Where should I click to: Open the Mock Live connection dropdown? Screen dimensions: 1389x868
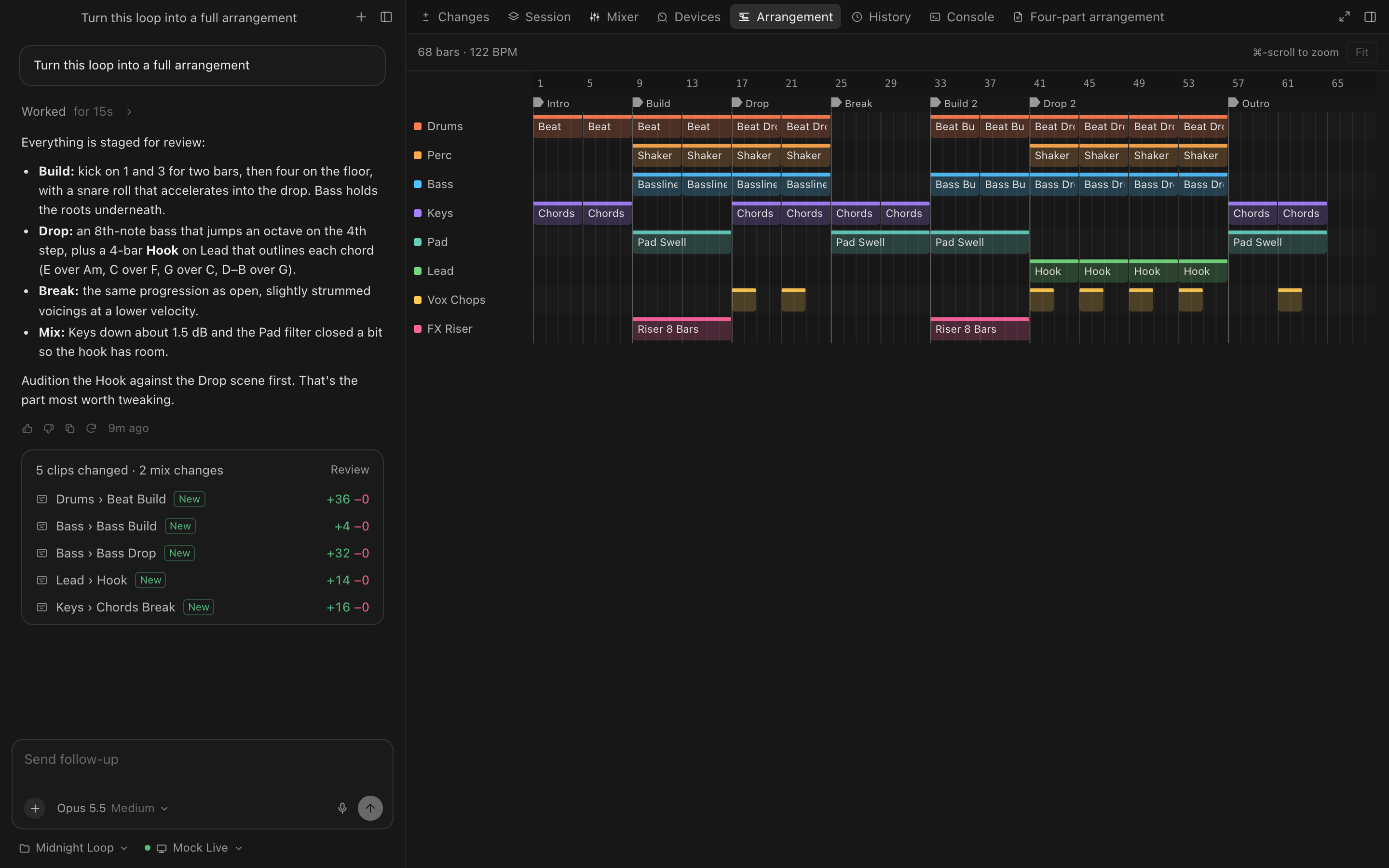tap(193, 848)
